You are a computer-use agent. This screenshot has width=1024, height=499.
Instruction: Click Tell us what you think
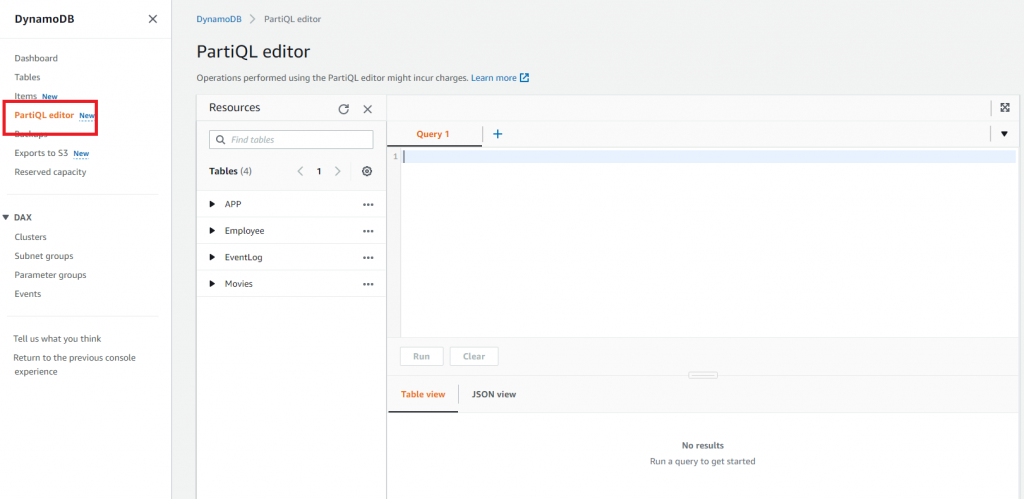pos(57,339)
